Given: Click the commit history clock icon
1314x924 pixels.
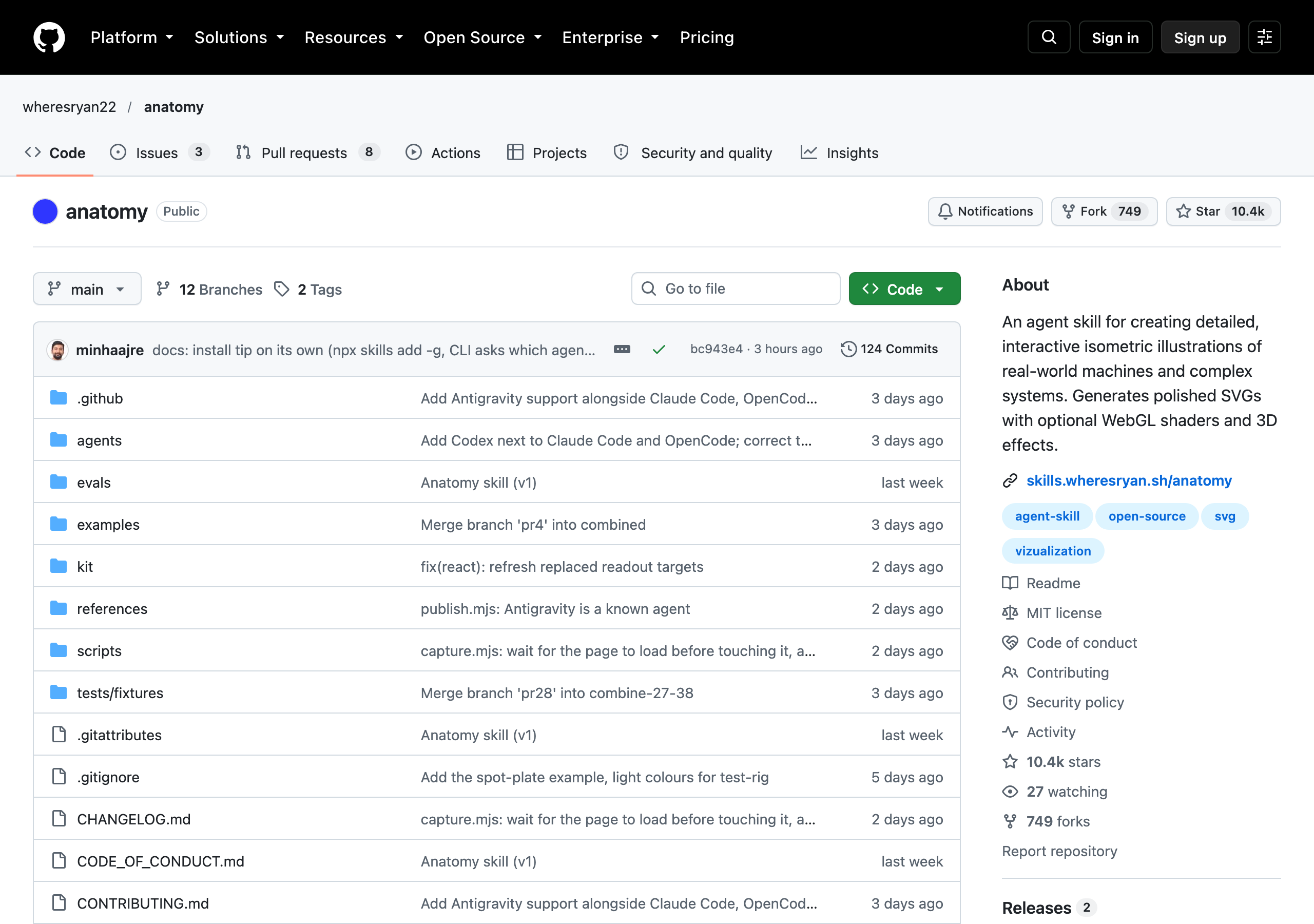Looking at the screenshot, I should (x=848, y=349).
